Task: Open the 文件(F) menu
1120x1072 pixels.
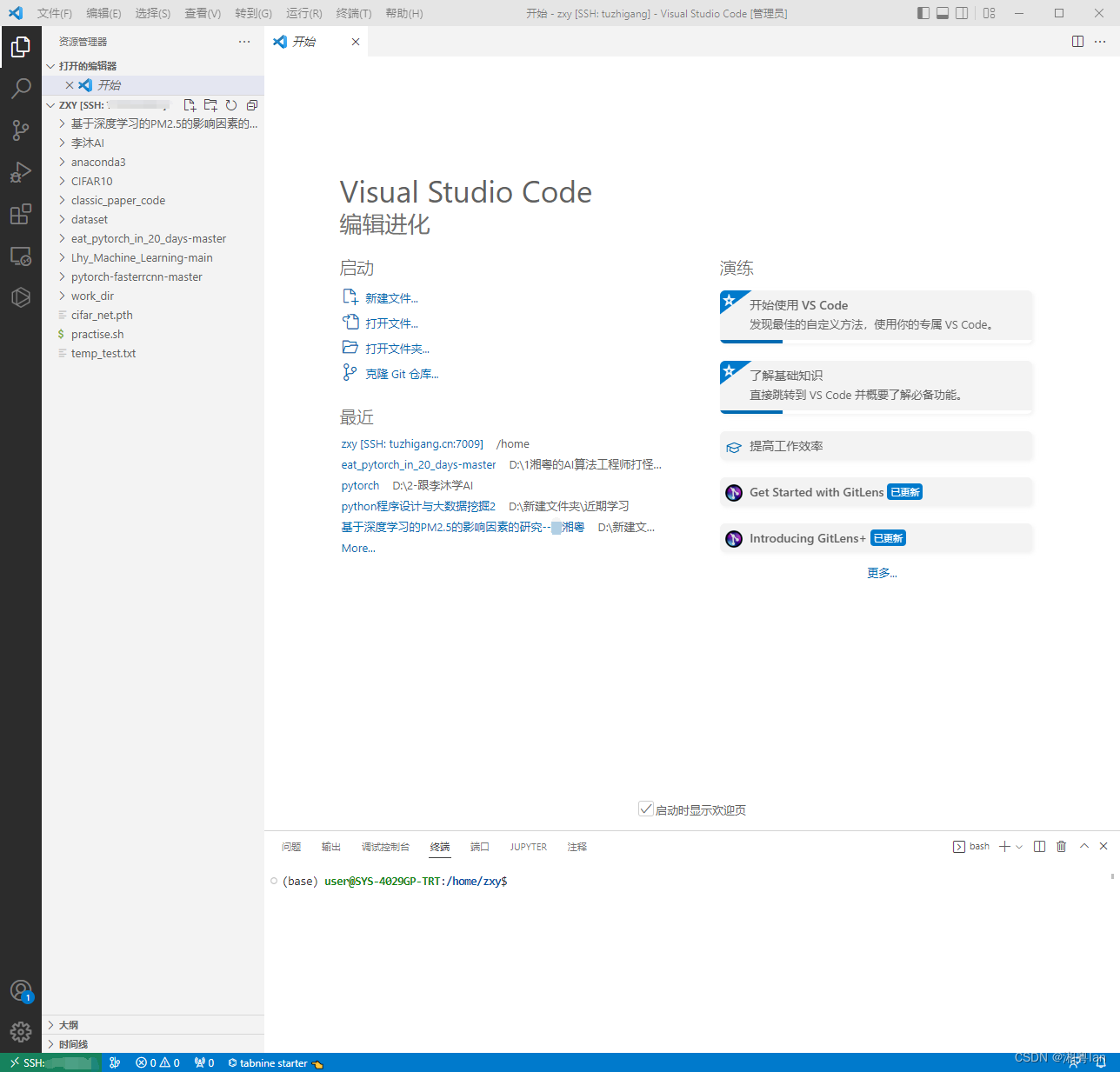Action: [55, 13]
